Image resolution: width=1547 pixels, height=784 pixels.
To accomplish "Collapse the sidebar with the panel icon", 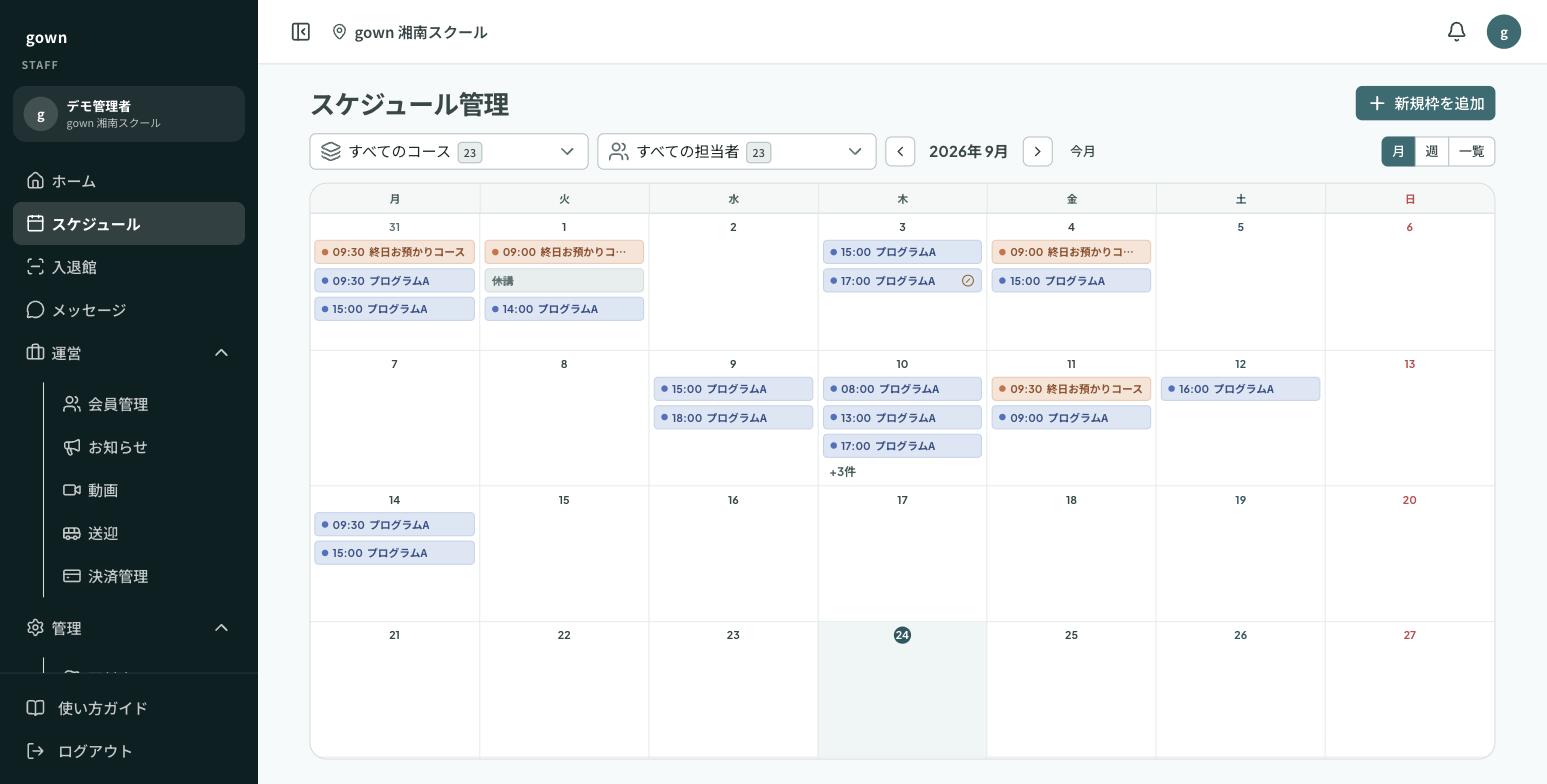I will [x=300, y=32].
